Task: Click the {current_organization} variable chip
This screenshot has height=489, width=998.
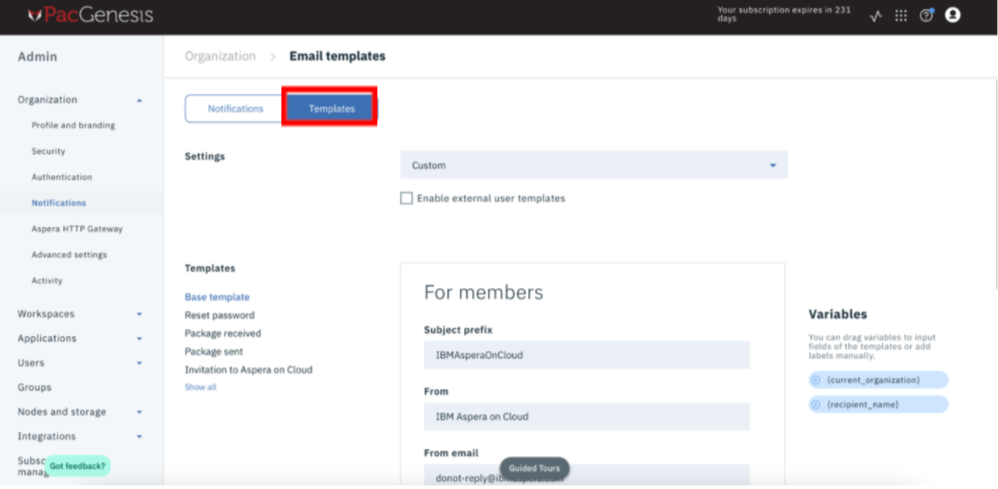Action: point(878,380)
